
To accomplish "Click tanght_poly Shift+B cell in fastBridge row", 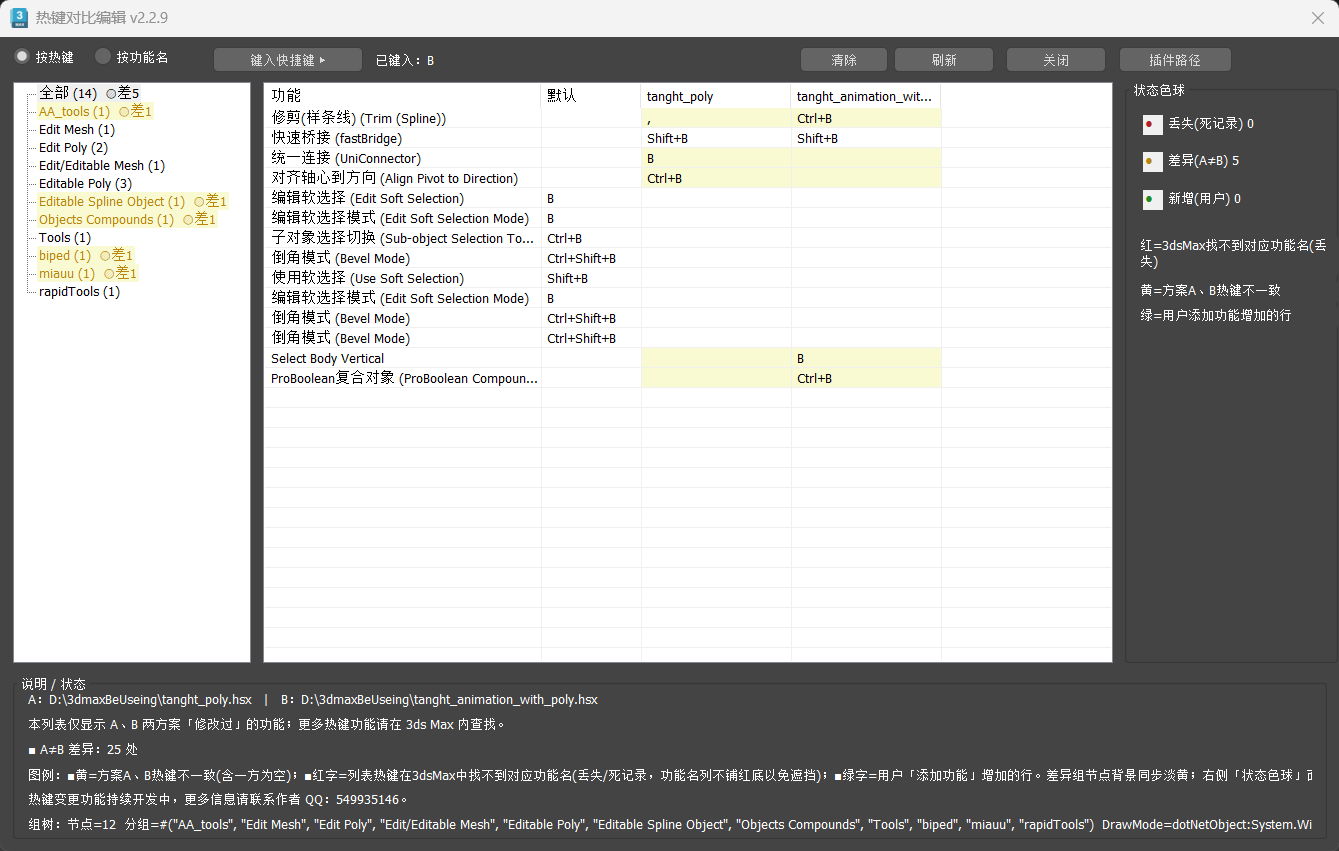I will pos(716,138).
